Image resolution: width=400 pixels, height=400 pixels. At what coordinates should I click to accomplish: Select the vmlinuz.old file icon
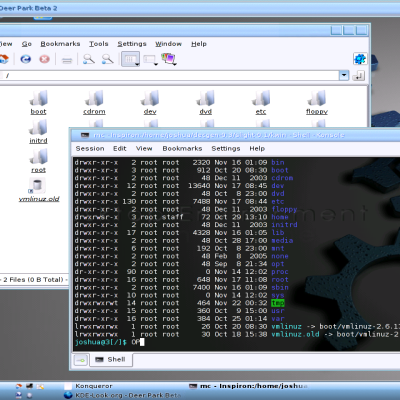click(x=37, y=185)
